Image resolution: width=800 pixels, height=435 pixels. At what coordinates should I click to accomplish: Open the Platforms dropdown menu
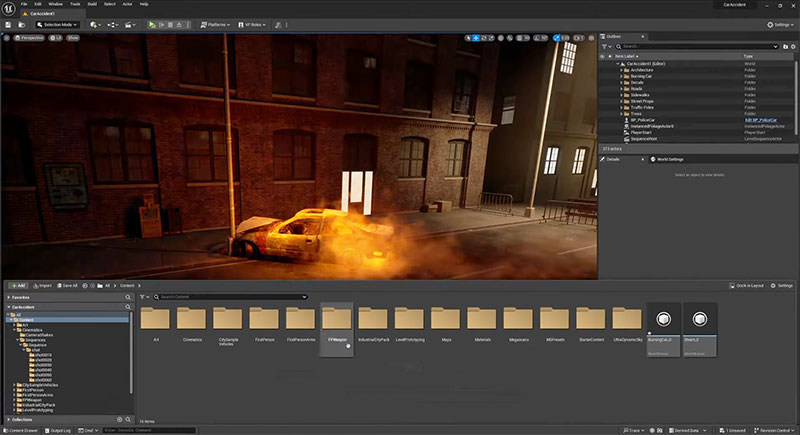pyautogui.click(x=215, y=24)
